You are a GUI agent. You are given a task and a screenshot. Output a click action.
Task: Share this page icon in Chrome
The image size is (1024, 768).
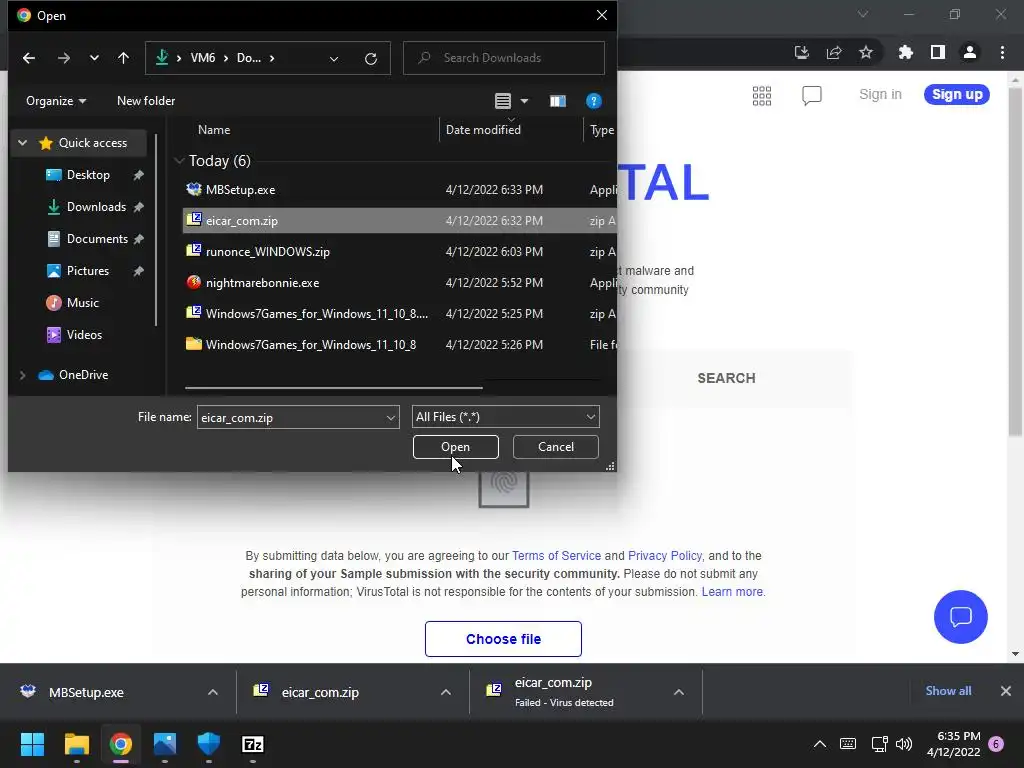tap(834, 52)
